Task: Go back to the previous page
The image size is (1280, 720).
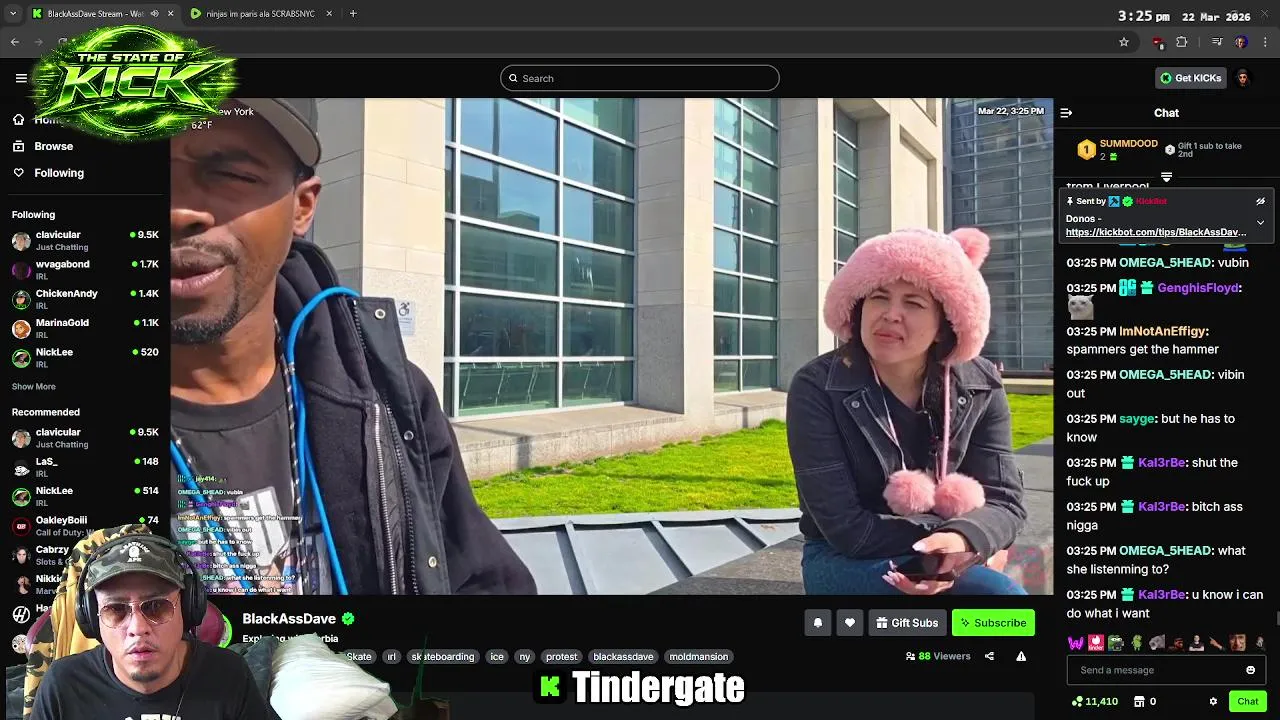Action: pos(15,42)
